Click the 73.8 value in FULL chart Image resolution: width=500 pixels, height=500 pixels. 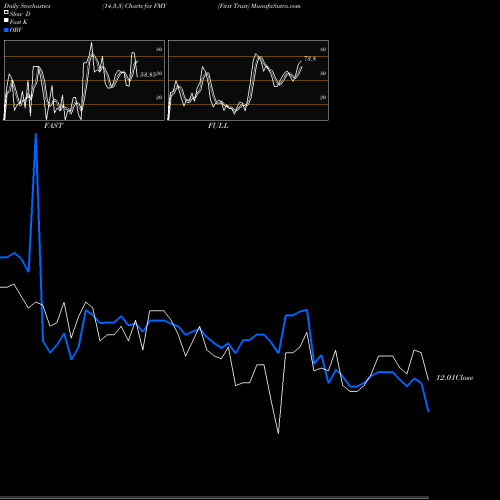(x=310, y=59)
